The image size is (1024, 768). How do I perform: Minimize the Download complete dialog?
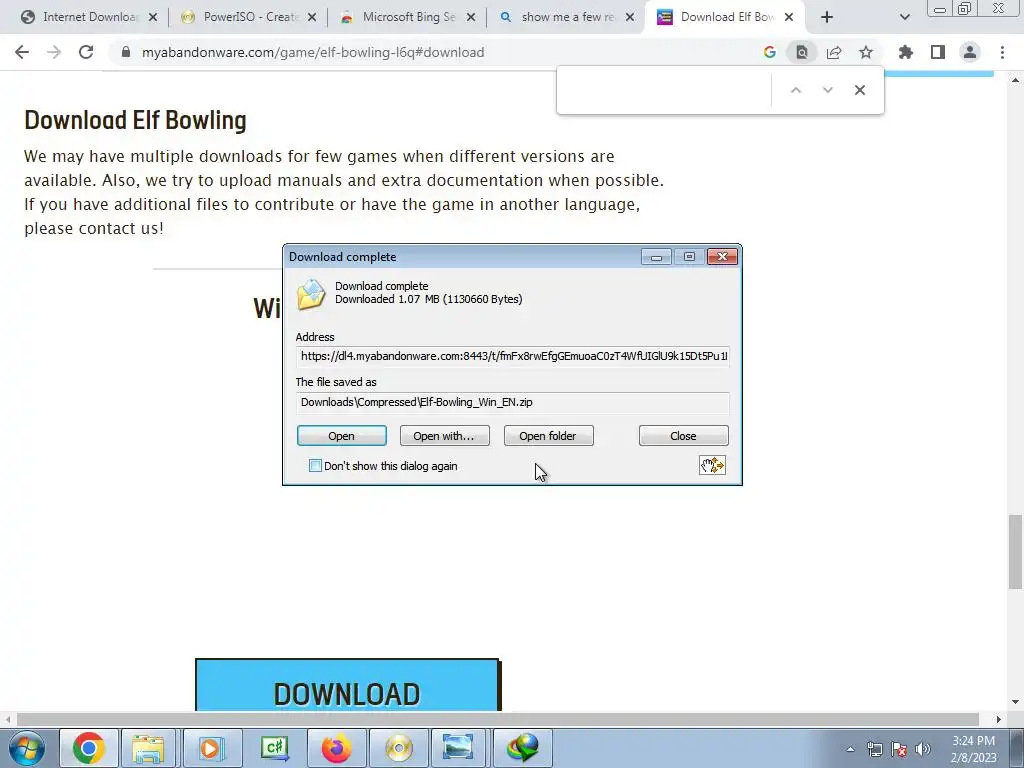pyautogui.click(x=656, y=257)
